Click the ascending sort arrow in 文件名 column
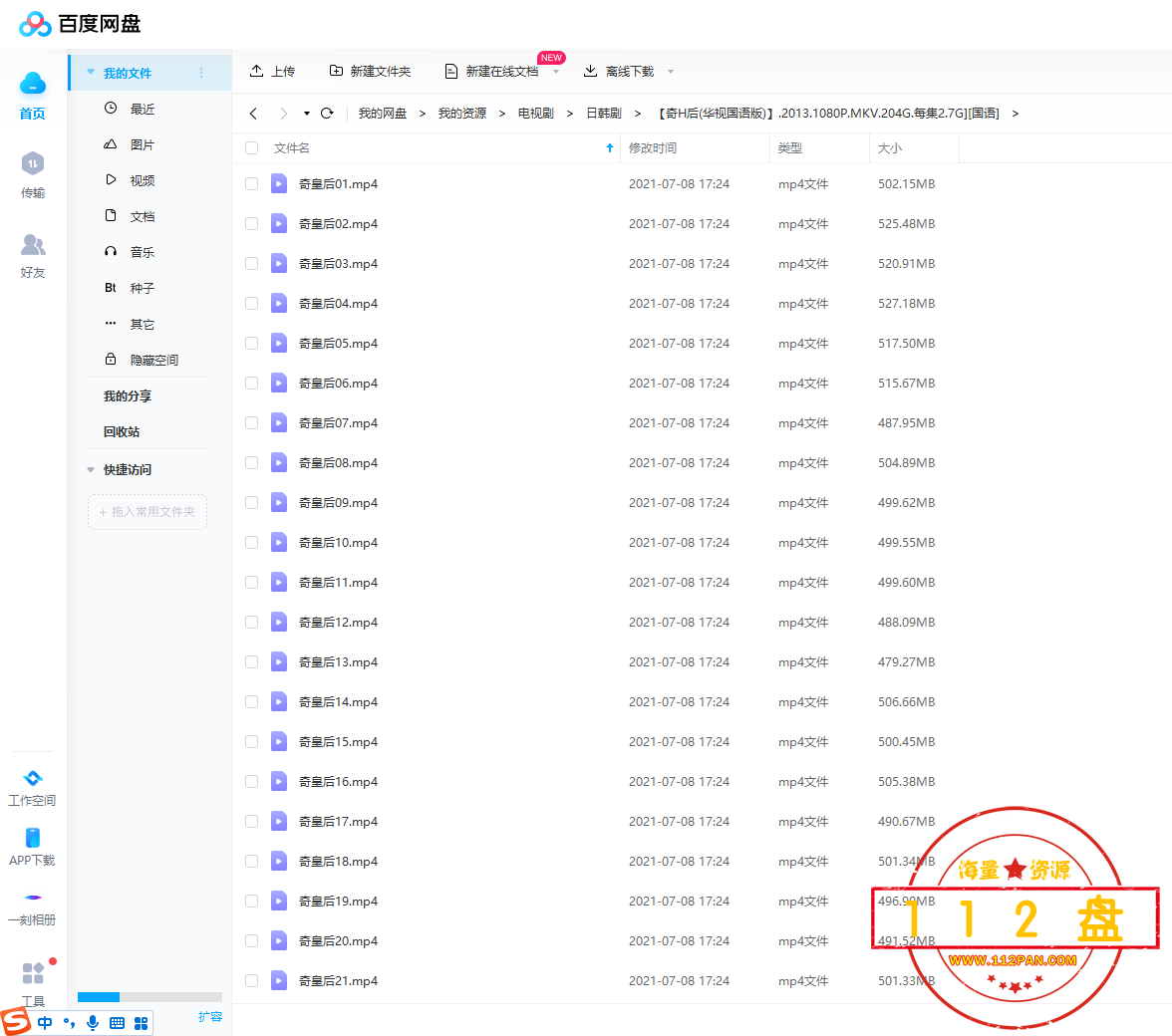 coord(610,147)
